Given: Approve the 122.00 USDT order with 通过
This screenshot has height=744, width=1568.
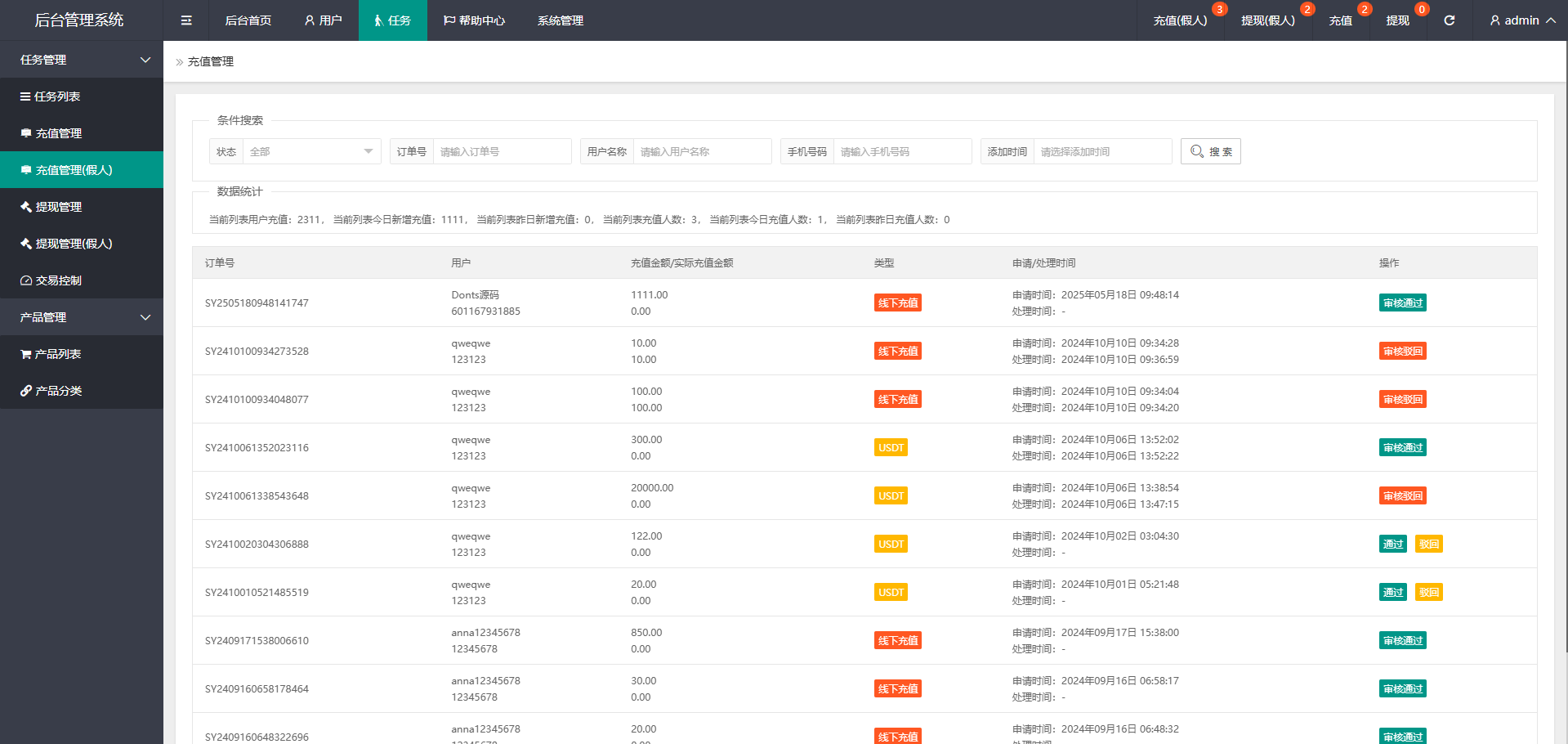Looking at the screenshot, I should pyautogui.click(x=1392, y=545).
